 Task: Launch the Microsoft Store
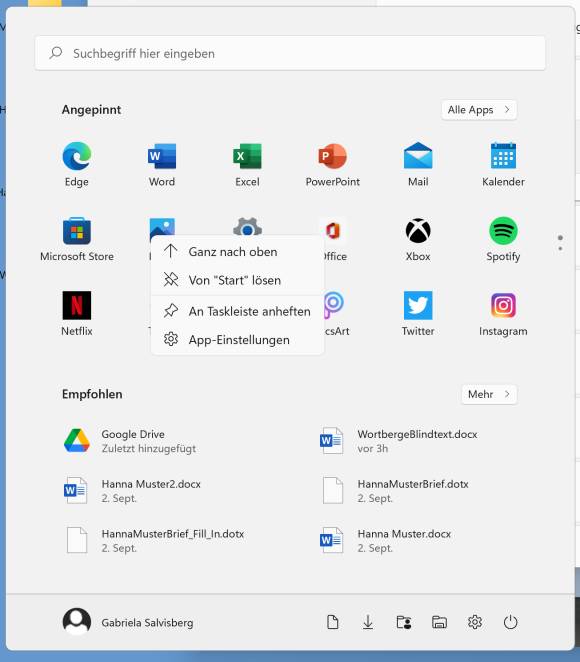[77, 239]
